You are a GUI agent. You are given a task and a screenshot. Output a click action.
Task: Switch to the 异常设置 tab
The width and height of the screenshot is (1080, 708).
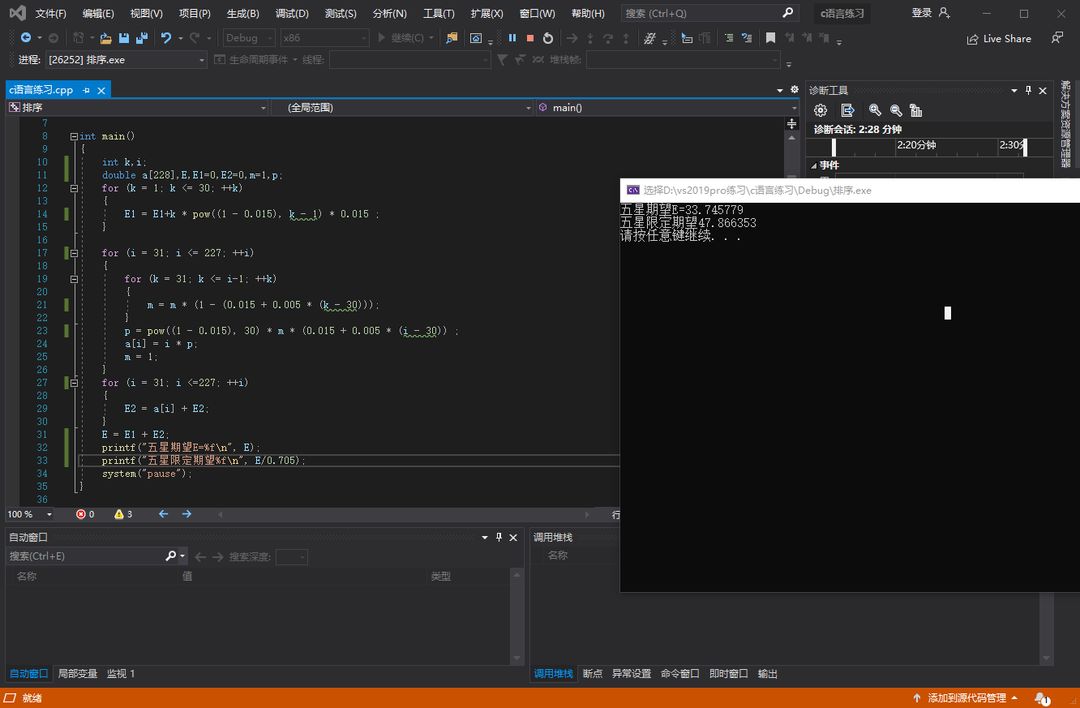(632, 674)
